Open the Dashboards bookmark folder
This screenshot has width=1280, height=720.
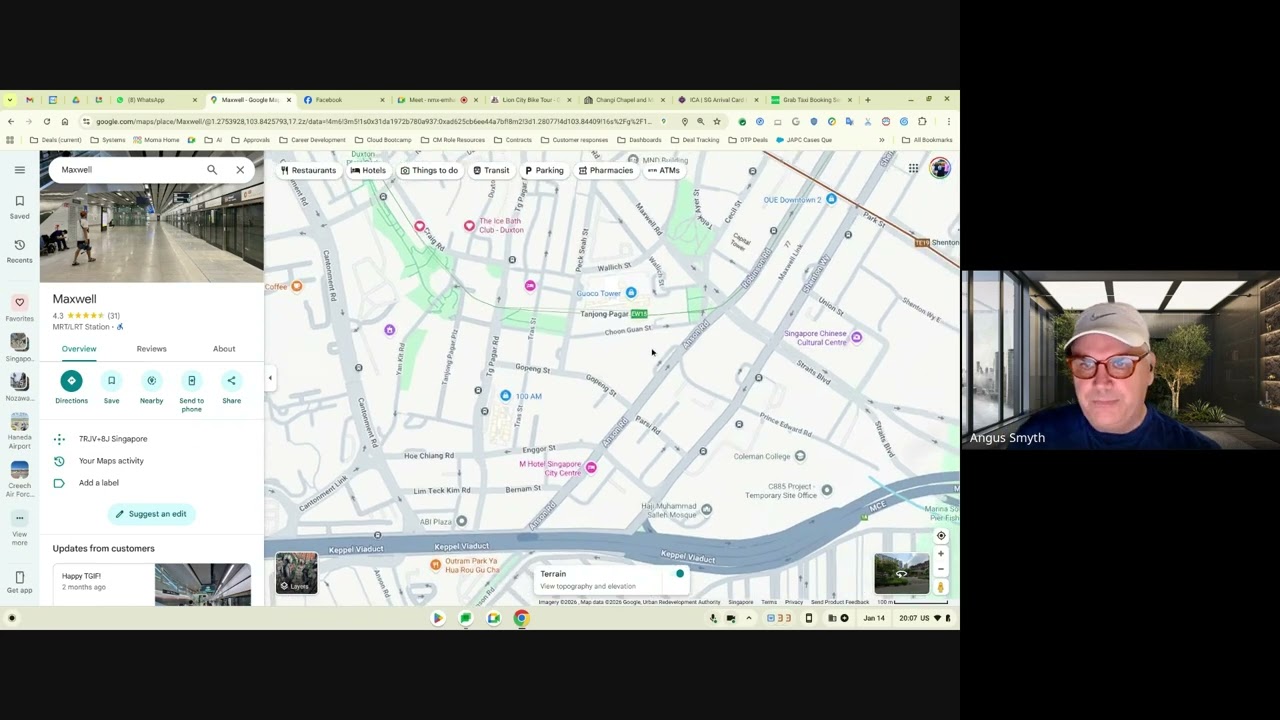pyautogui.click(x=638, y=140)
